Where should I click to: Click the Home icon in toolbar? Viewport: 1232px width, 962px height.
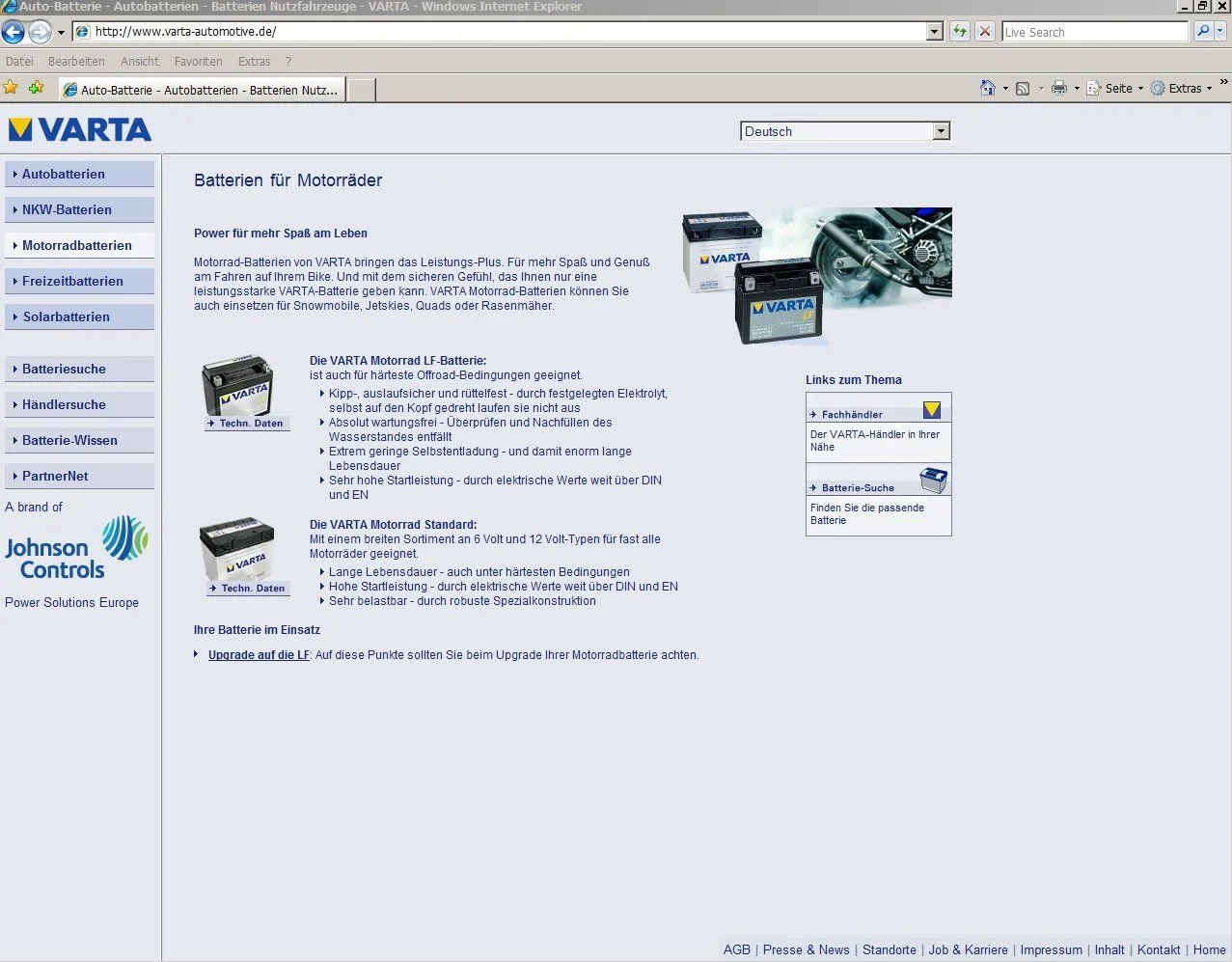click(987, 88)
